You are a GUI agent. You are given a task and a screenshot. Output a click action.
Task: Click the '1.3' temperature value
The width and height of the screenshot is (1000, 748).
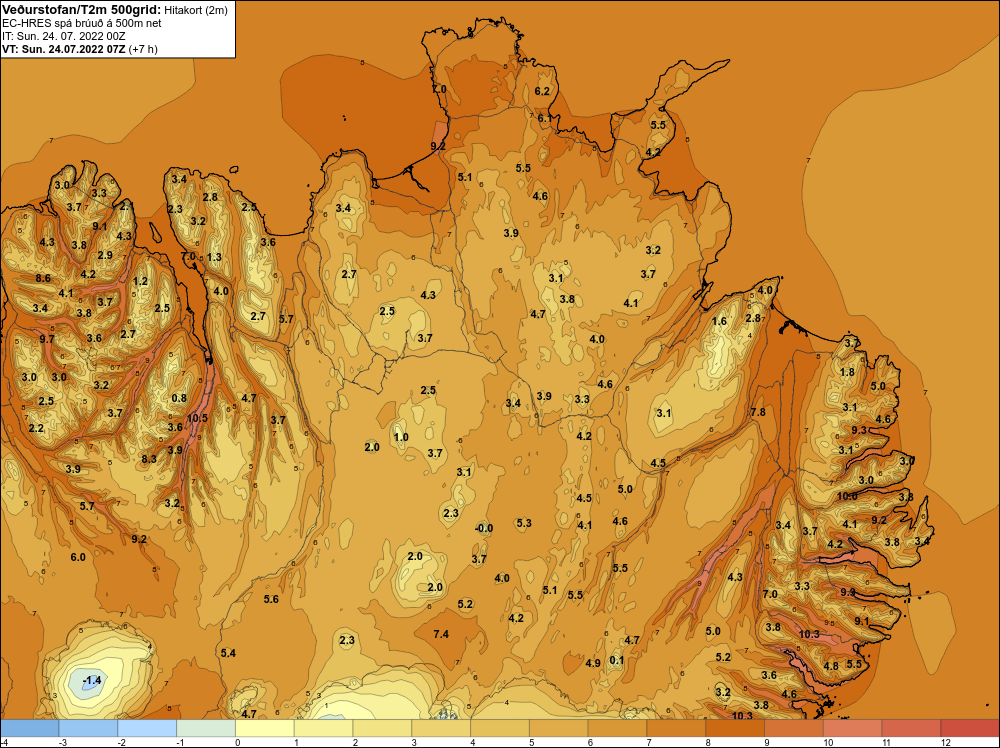coord(214,257)
